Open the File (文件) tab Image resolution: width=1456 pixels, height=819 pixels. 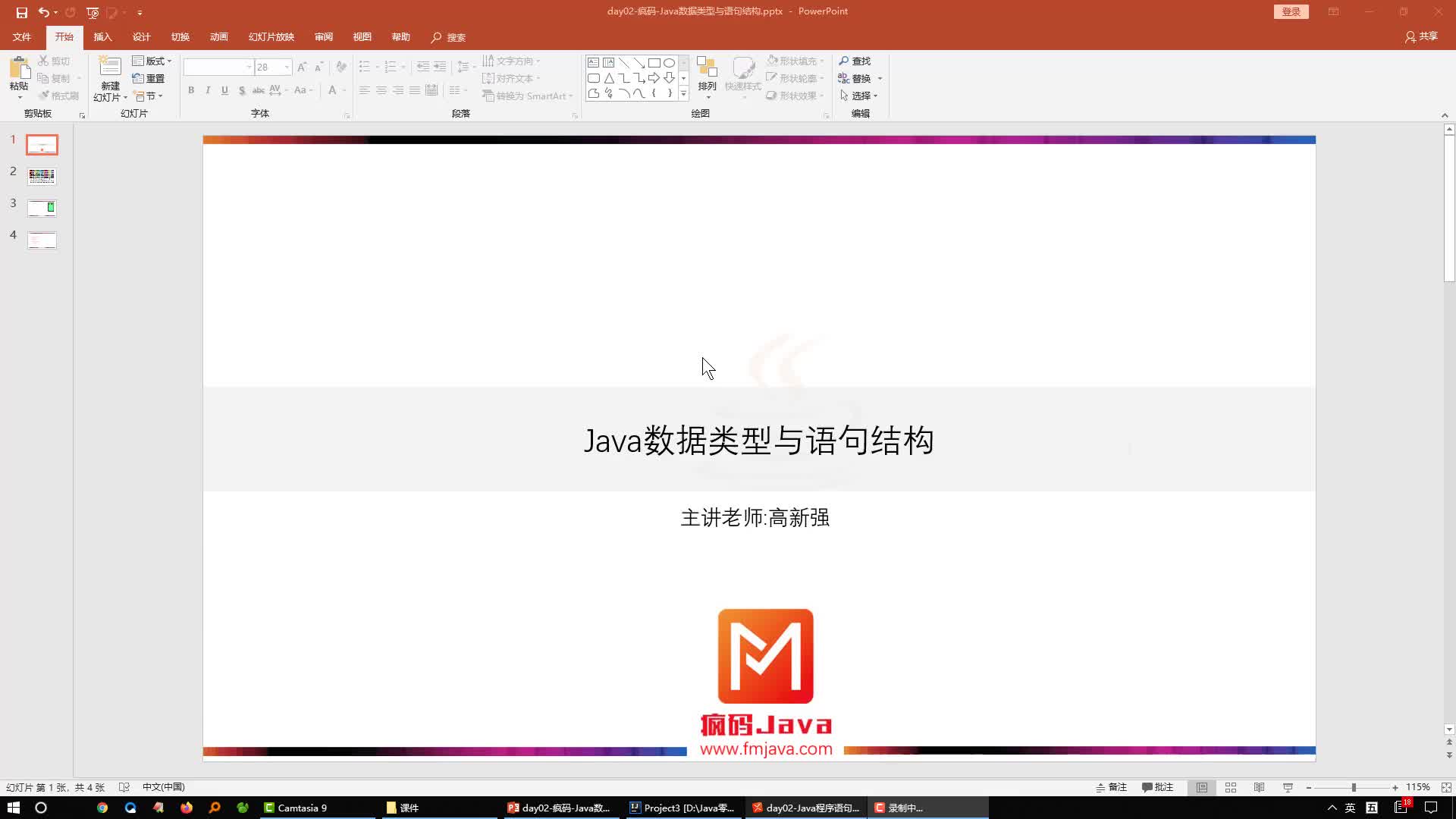[x=22, y=36]
